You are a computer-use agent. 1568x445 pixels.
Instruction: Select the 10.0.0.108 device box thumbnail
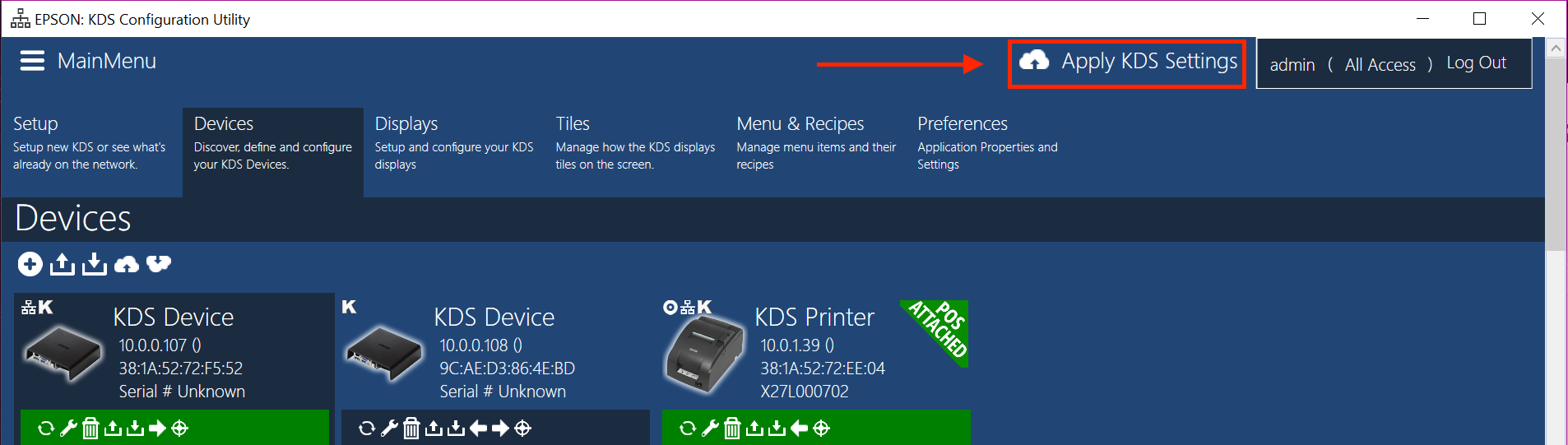coord(384,354)
